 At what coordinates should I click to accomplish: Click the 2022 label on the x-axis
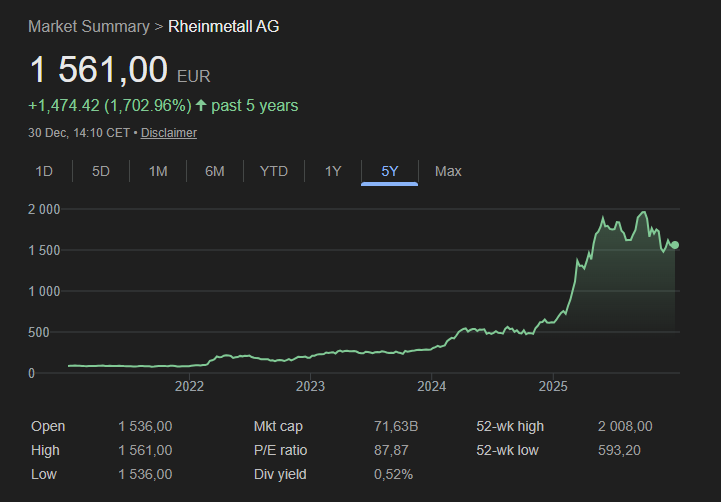[x=189, y=386]
